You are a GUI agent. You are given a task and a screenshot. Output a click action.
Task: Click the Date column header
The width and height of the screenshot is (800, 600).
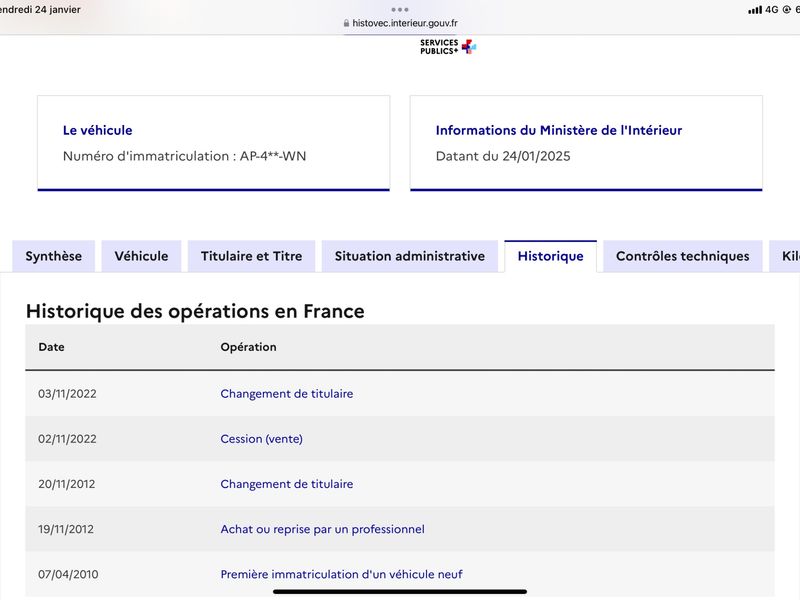tap(52, 347)
